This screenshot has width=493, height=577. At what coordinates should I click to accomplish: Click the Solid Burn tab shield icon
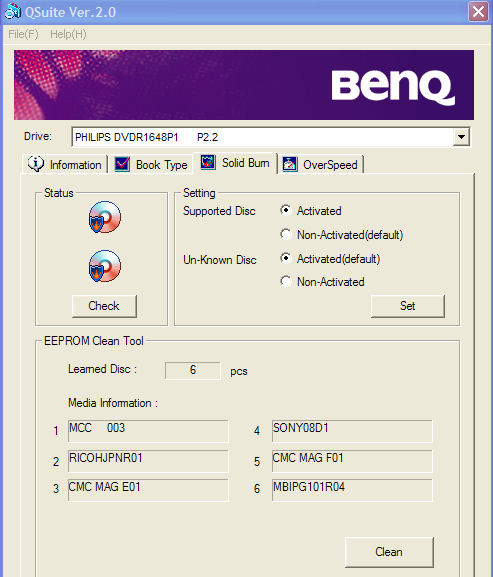click(208, 162)
